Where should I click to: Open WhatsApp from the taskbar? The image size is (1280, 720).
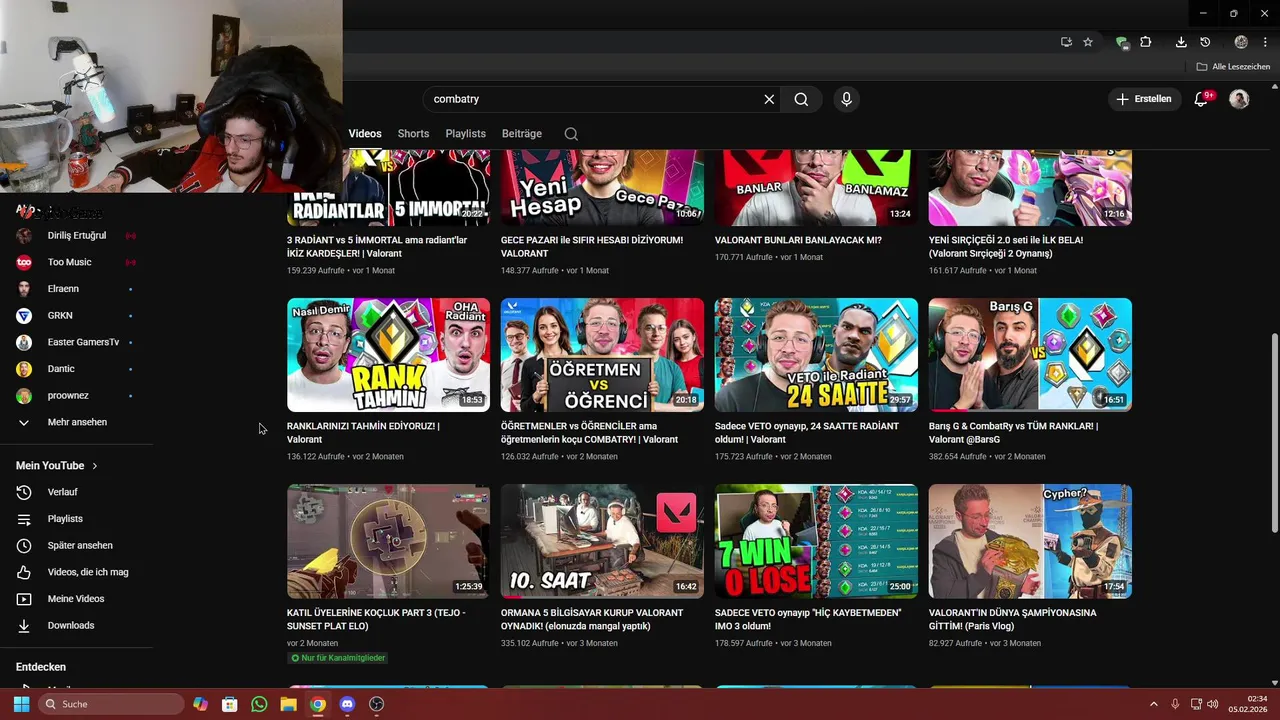click(x=259, y=704)
